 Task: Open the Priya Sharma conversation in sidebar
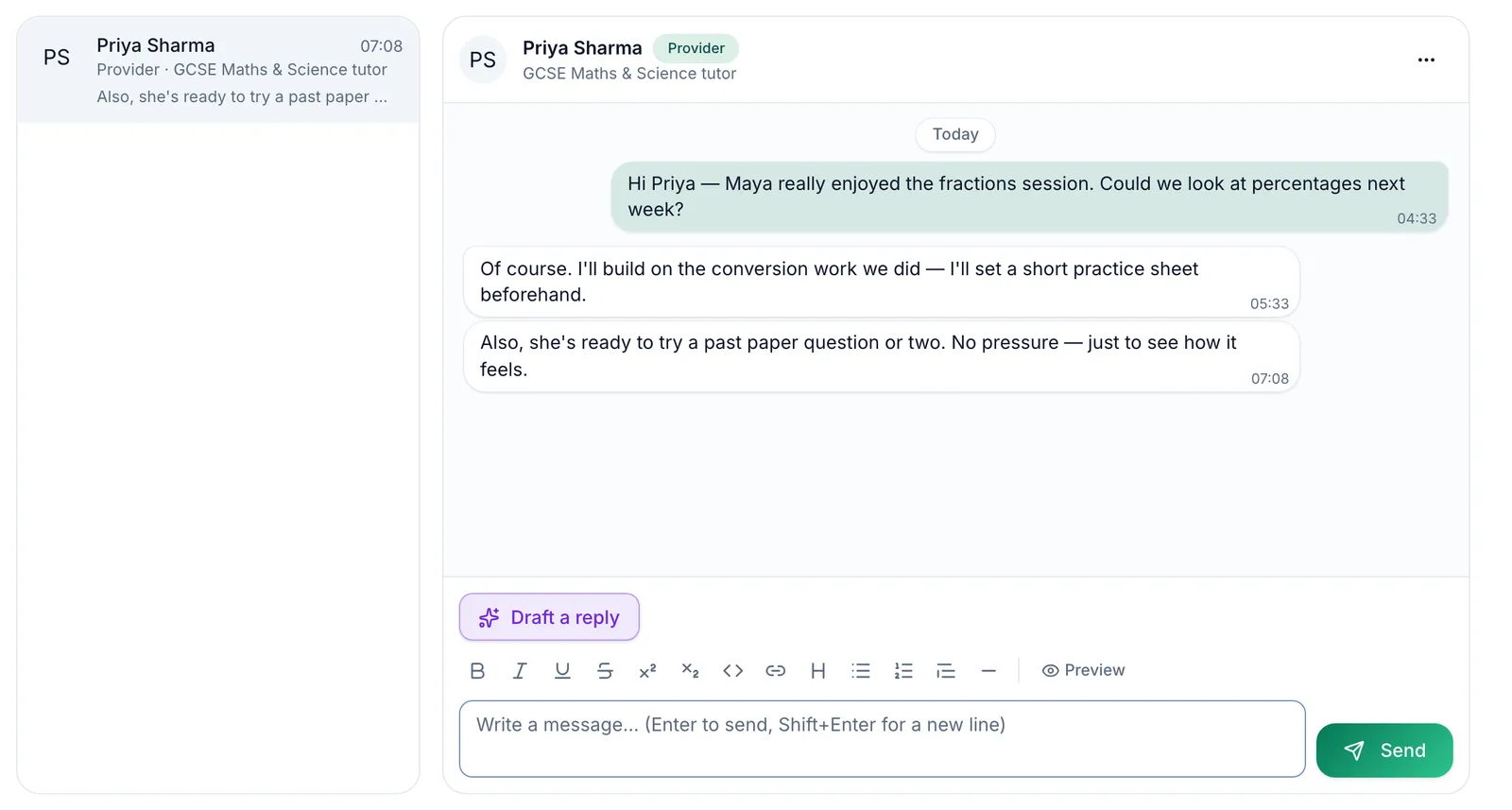[x=218, y=70]
